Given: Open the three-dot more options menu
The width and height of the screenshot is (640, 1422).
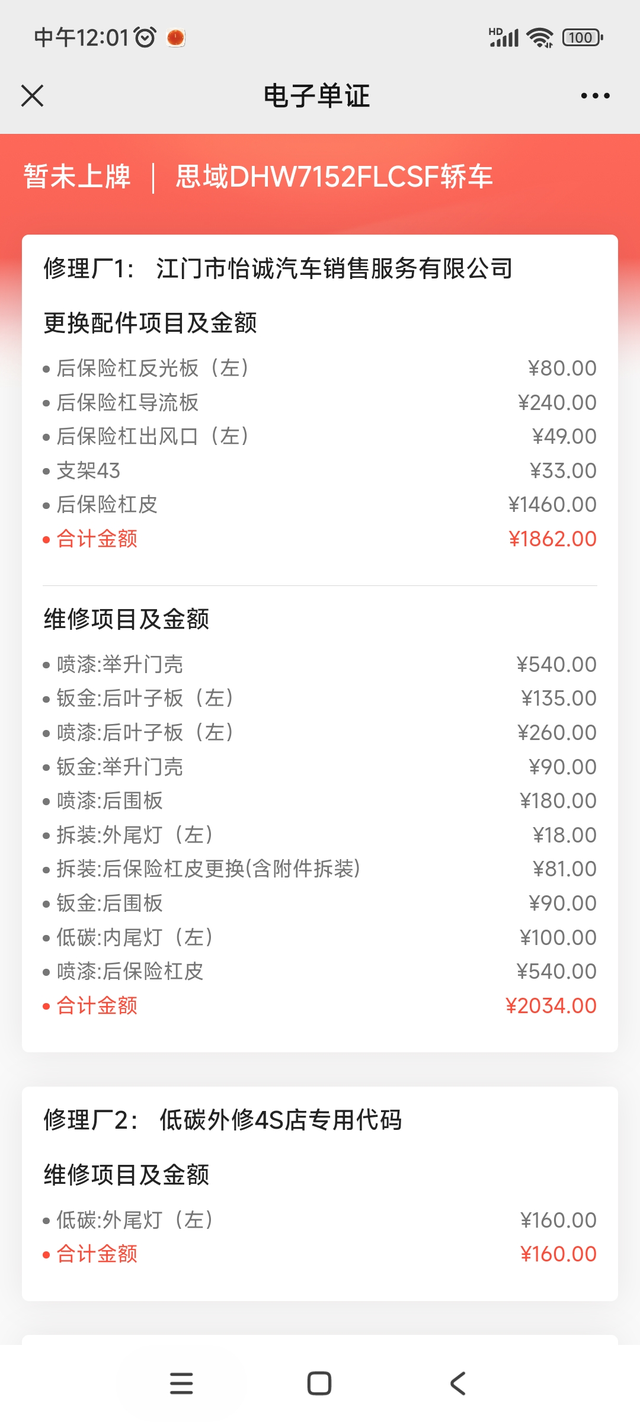Looking at the screenshot, I should (595, 96).
